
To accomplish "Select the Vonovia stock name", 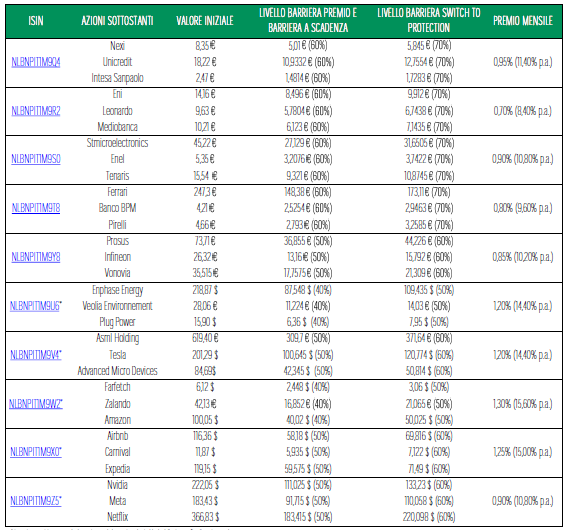I will click(117, 273).
